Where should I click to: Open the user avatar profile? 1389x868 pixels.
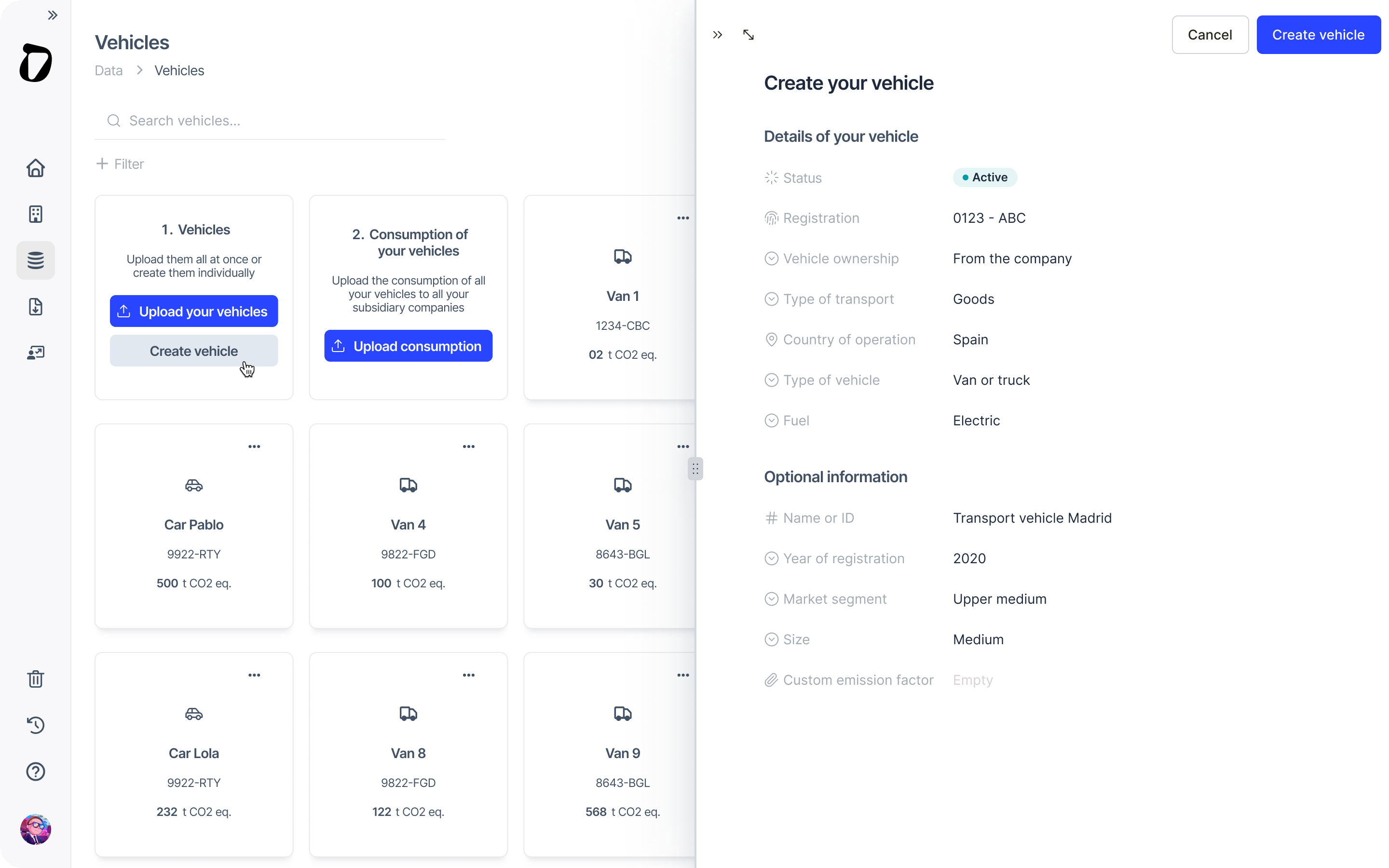click(x=36, y=829)
